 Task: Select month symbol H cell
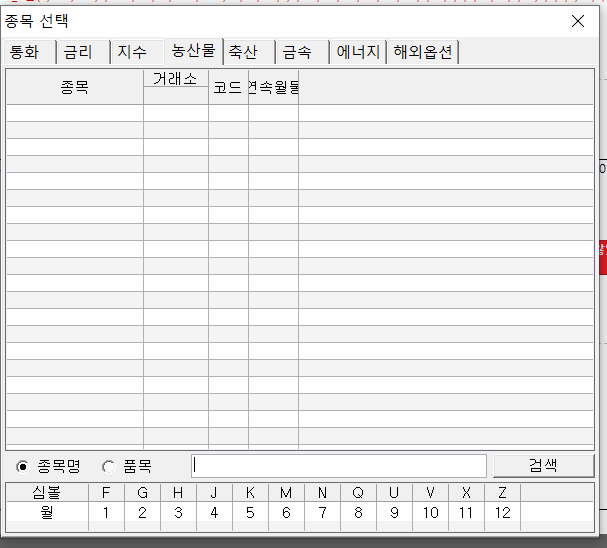178,493
